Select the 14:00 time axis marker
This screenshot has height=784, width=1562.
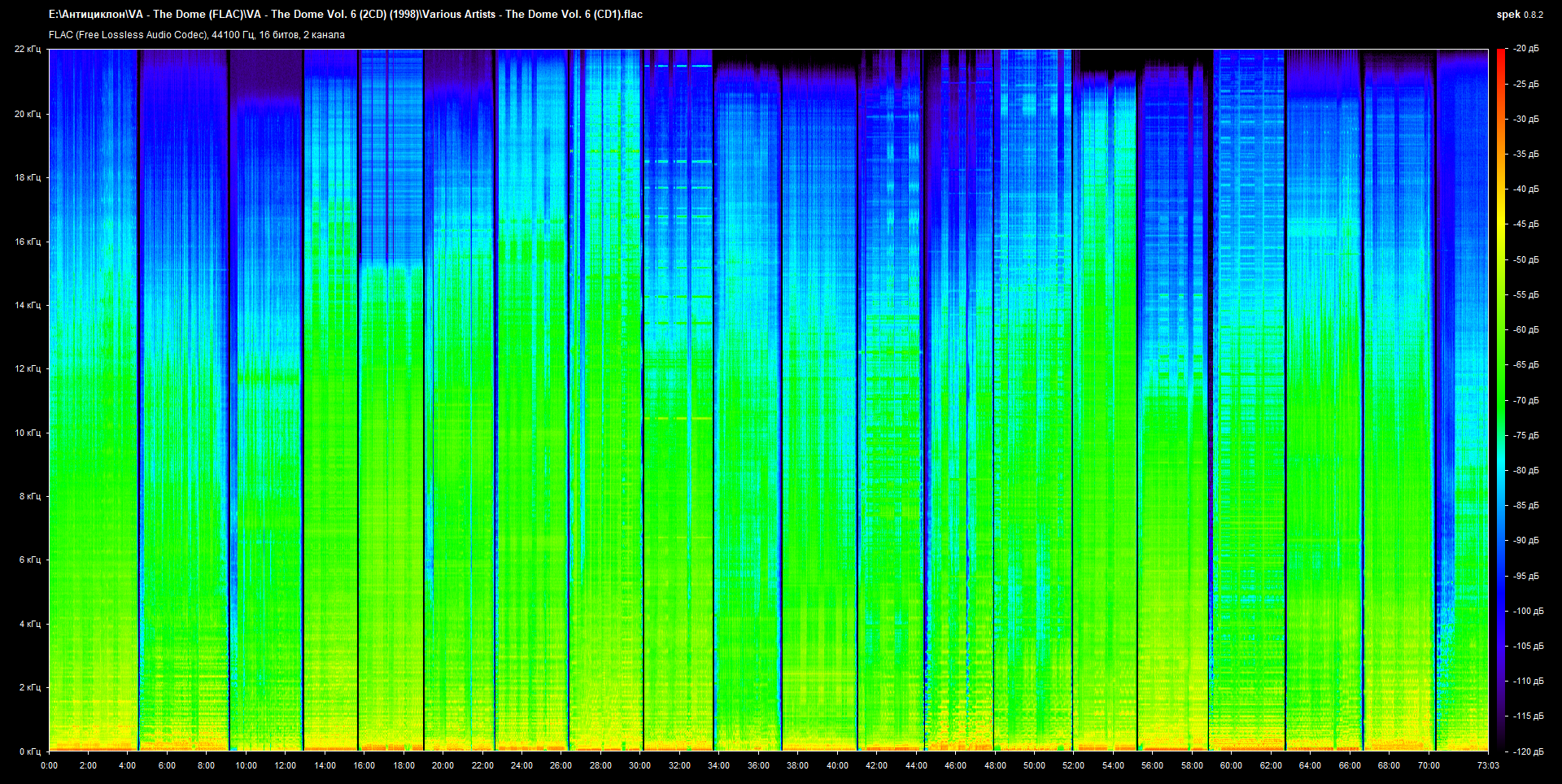[x=325, y=765]
